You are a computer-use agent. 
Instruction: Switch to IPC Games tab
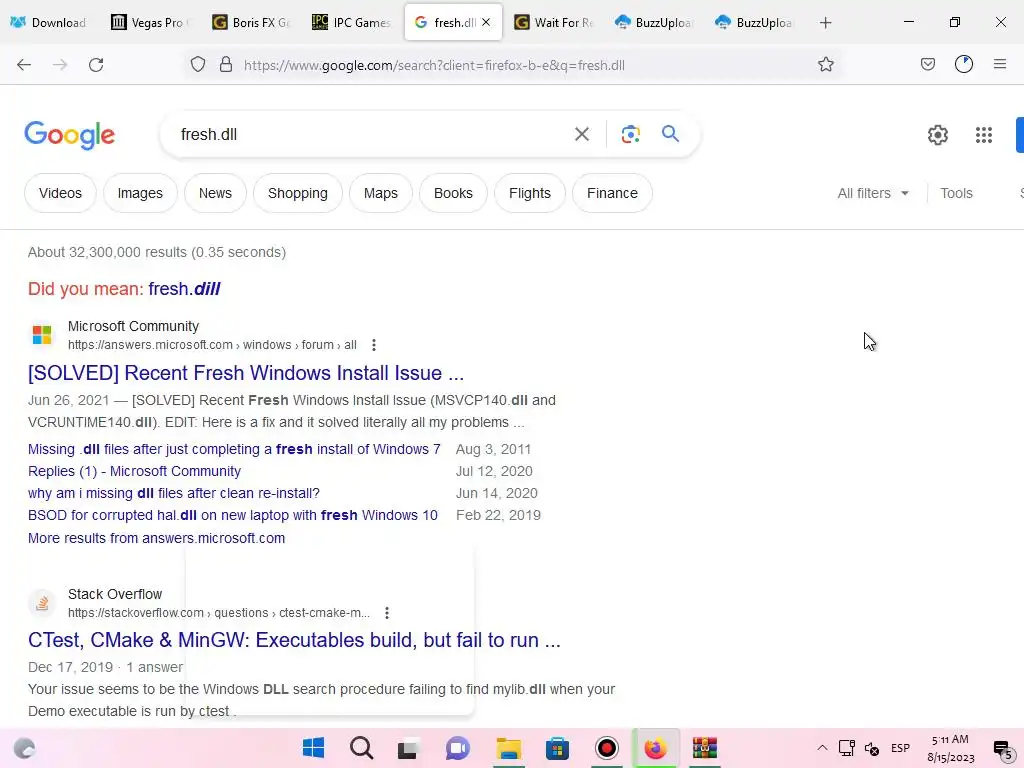(351, 22)
